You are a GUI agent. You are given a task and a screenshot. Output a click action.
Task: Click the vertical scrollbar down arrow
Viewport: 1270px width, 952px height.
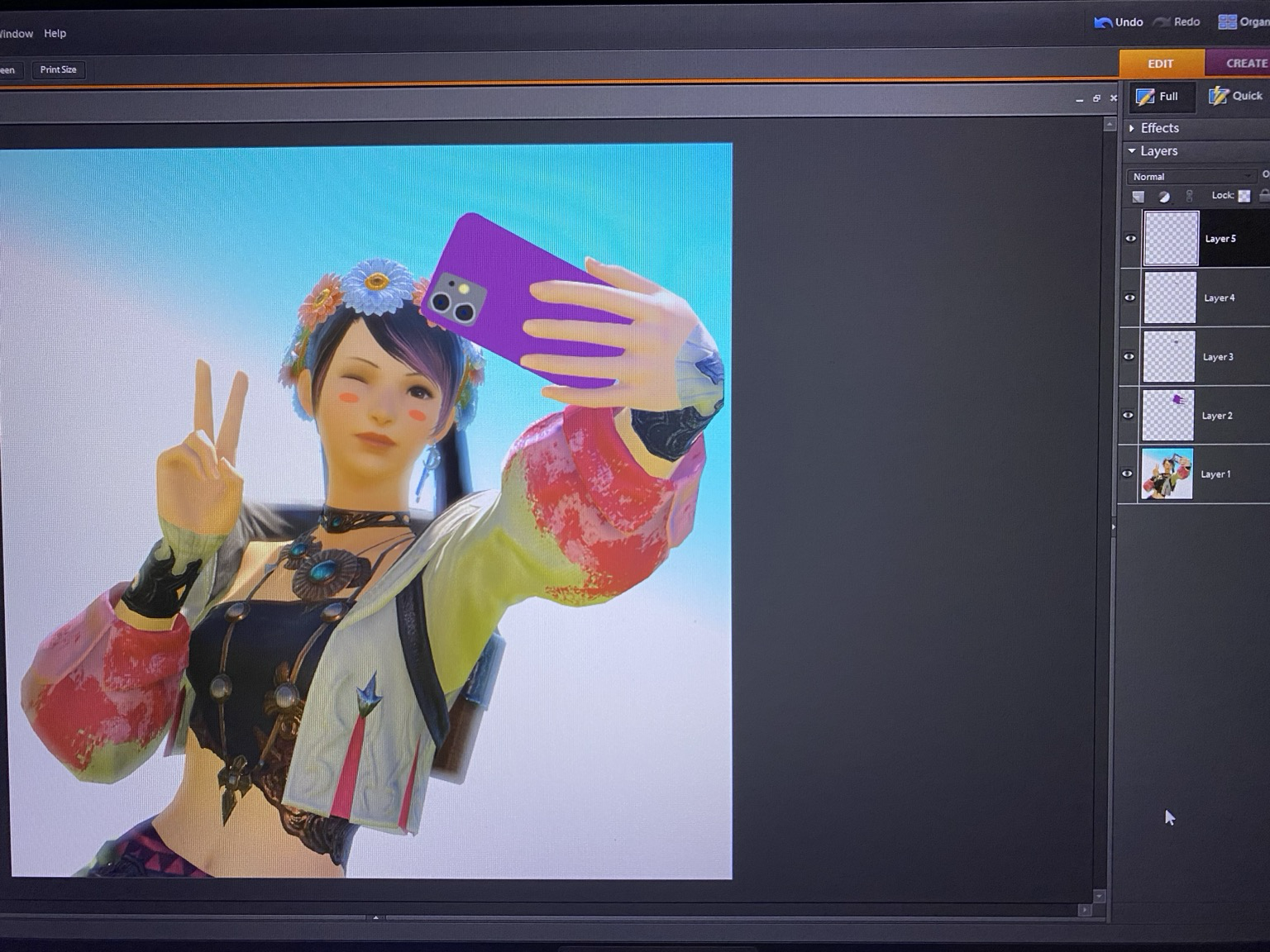click(x=1099, y=896)
